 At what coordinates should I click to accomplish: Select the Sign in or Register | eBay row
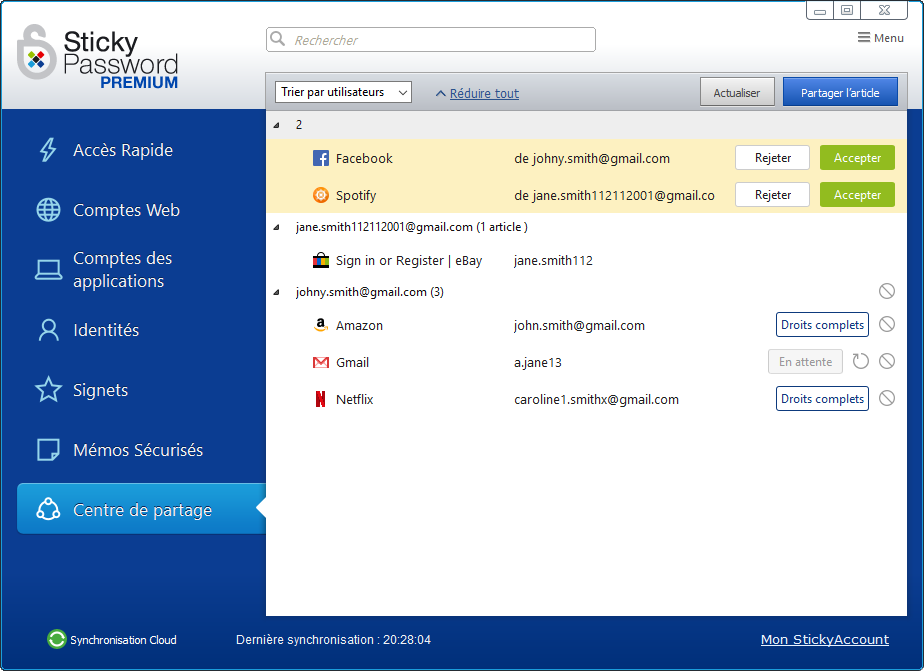(586, 260)
